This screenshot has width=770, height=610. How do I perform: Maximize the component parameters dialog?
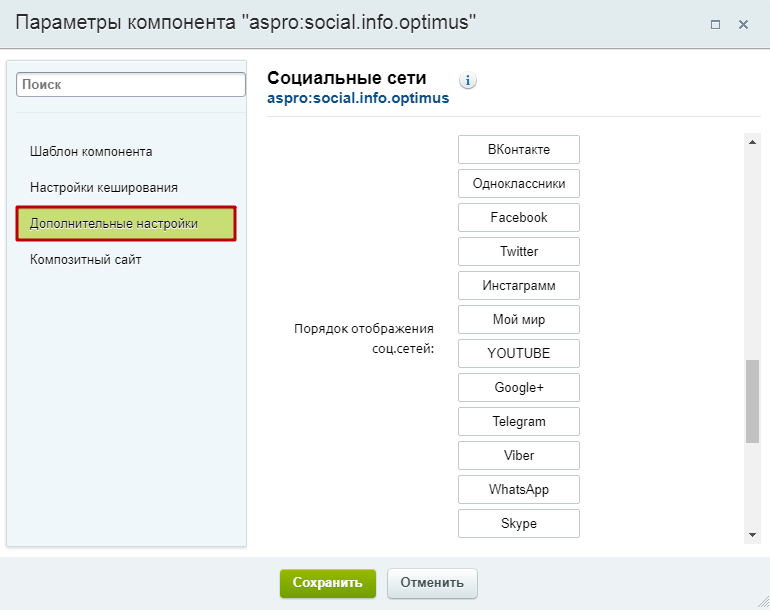tap(715, 24)
